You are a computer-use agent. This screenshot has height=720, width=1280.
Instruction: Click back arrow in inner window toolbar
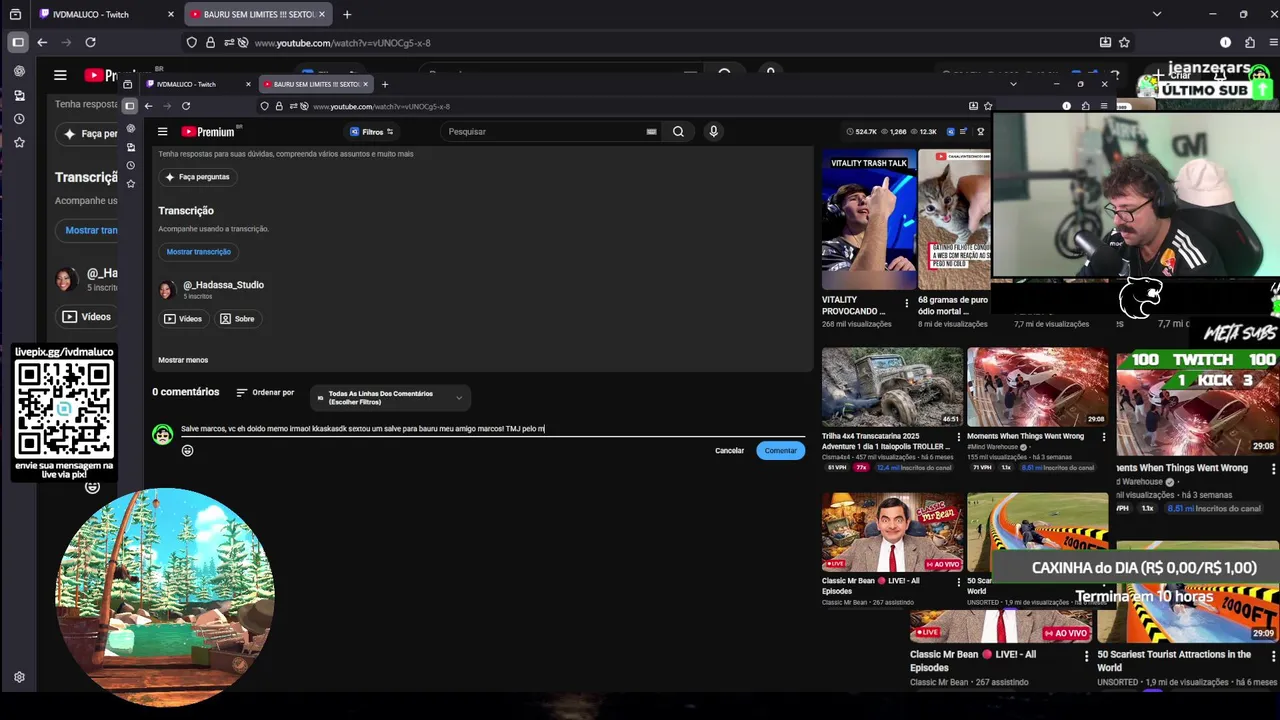point(148,106)
